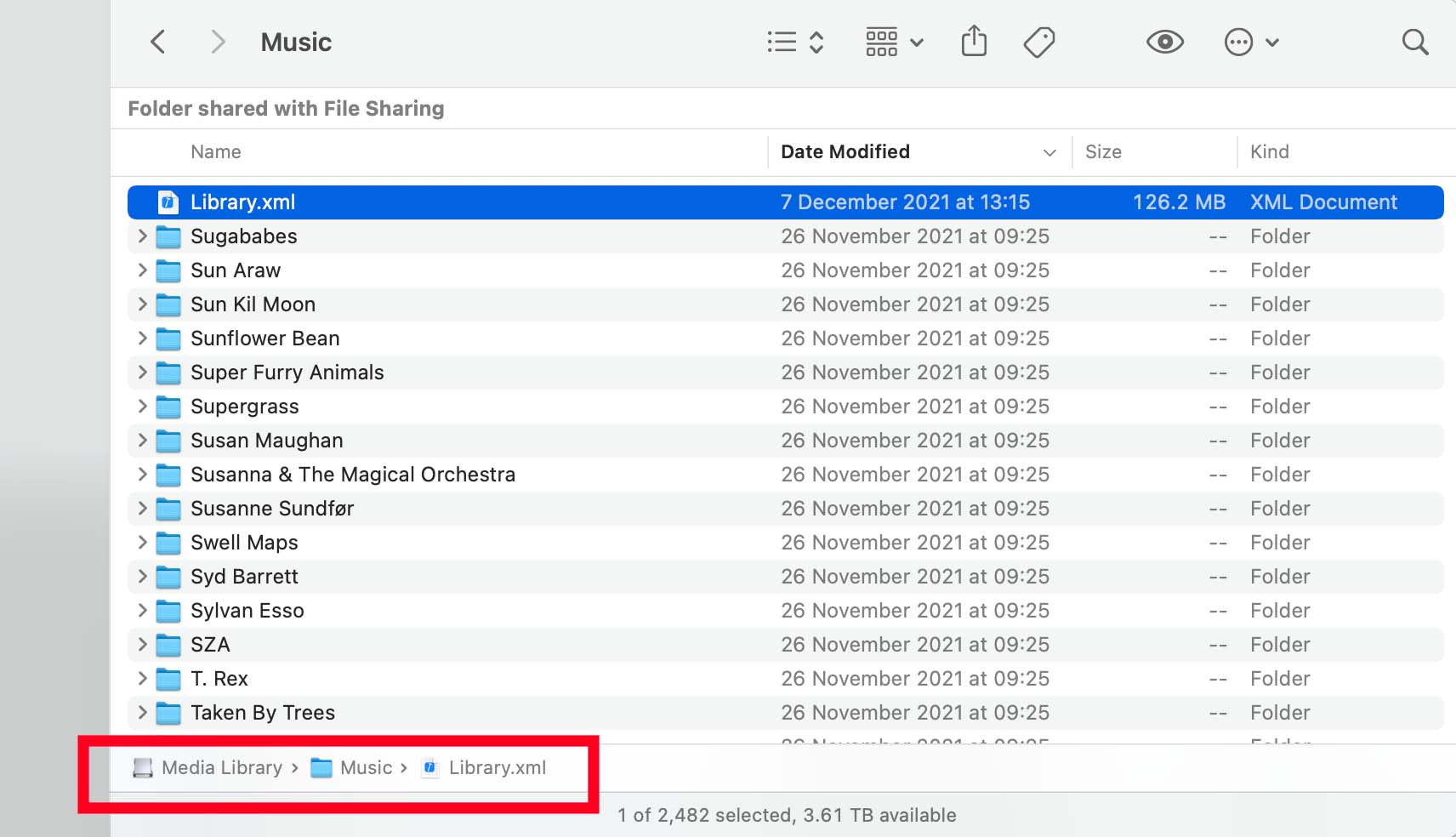Click the Share icon
The width and height of the screenshot is (1456, 837).
[x=974, y=41]
